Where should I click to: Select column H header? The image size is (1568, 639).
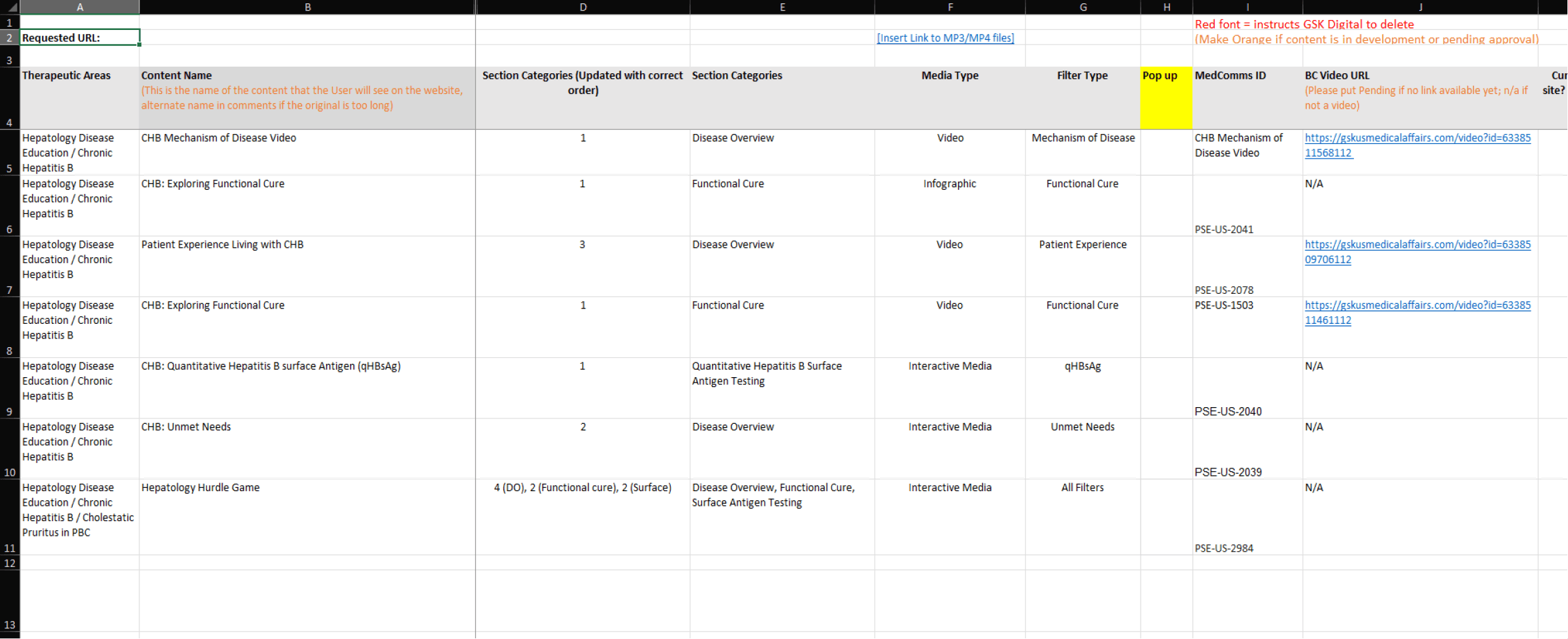pos(1167,7)
